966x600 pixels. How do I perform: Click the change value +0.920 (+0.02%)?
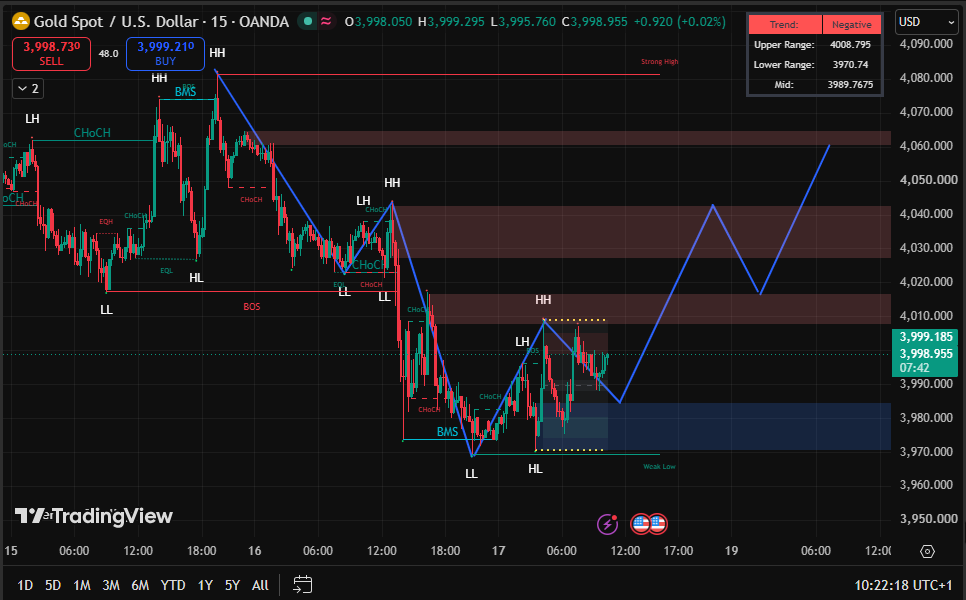(680, 22)
